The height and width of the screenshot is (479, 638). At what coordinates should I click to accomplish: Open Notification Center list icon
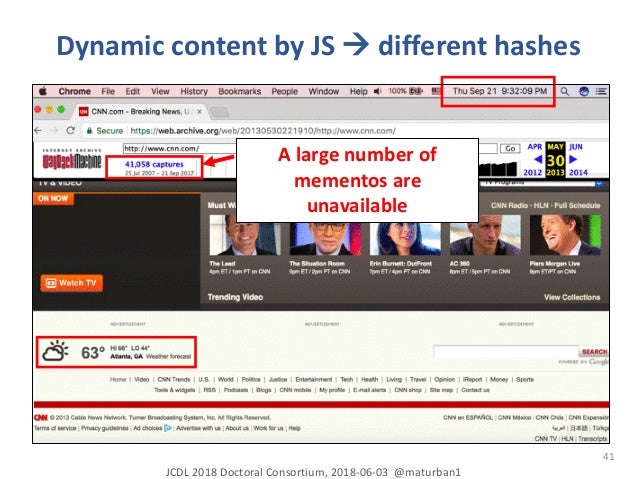pyautogui.click(x=601, y=91)
